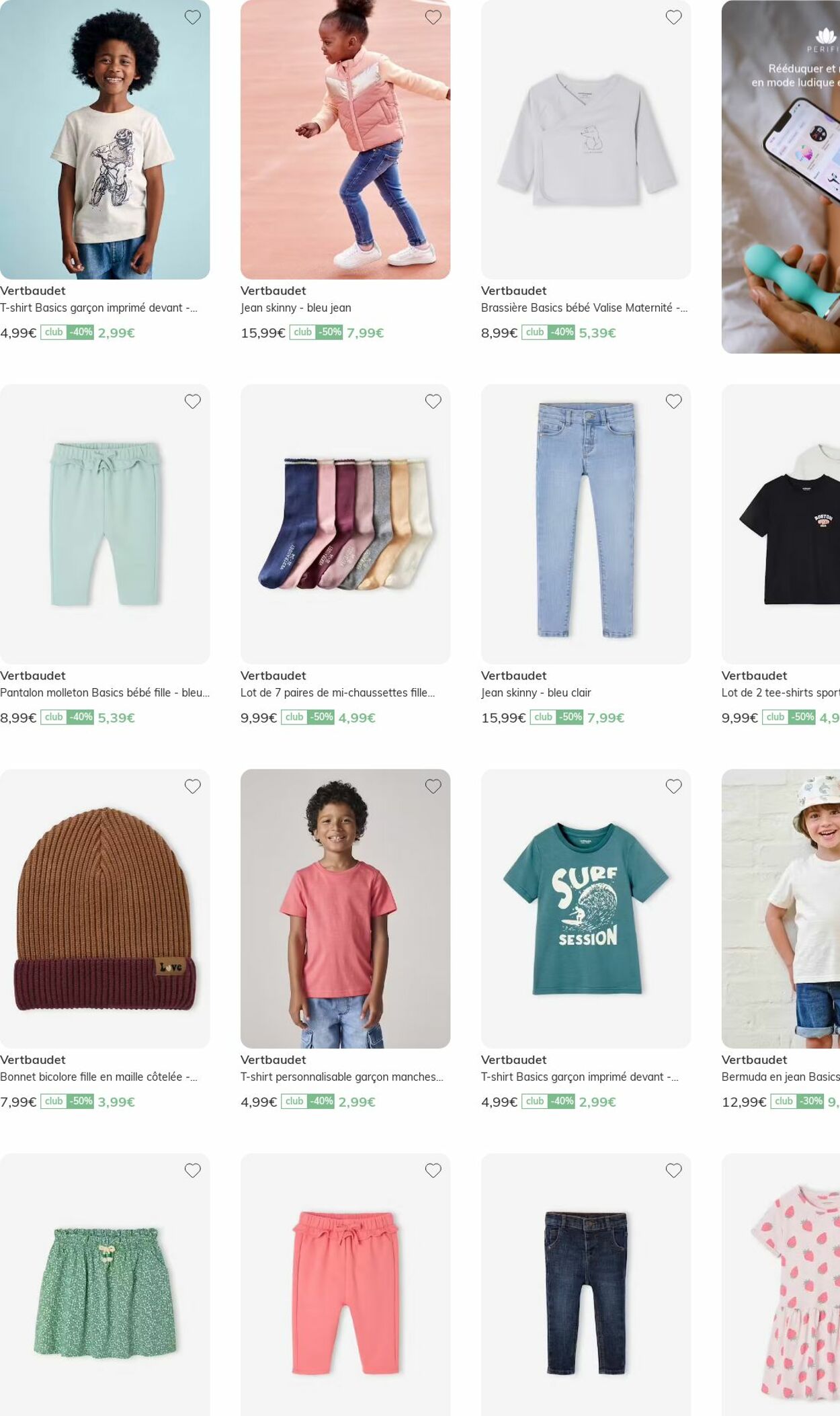Open the Surf Session t-shirt picture
Image resolution: width=840 pixels, height=1416 pixels.
(586, 909)
